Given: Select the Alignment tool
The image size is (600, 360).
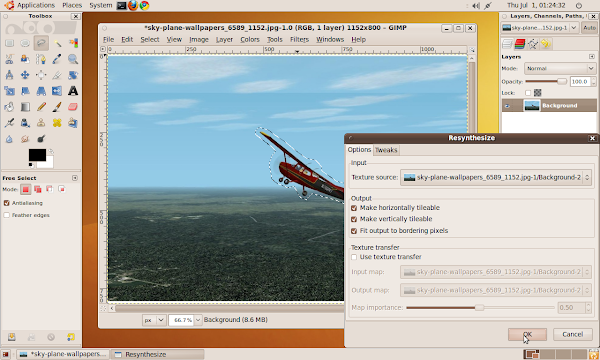Looking at the screenshot, I should 41,75.
